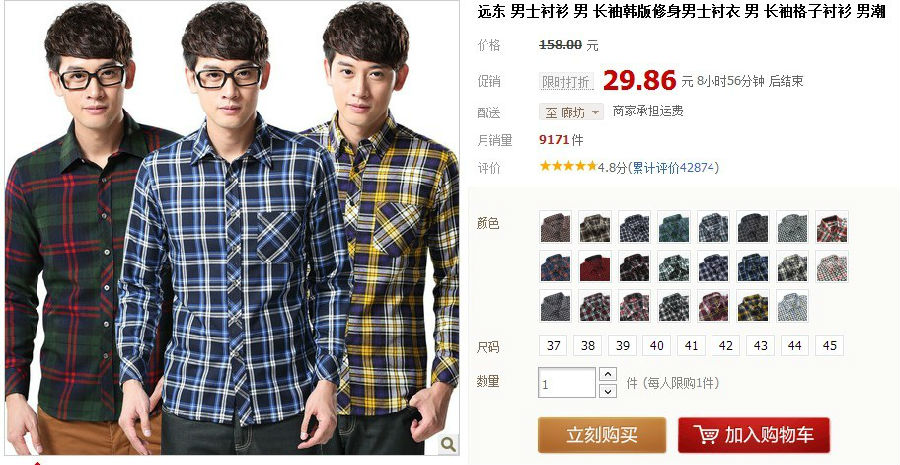Image resolution: width=900 pixels, height=465 pixels.
Task: Select the brown shirt color swatch
Action: 555,227
